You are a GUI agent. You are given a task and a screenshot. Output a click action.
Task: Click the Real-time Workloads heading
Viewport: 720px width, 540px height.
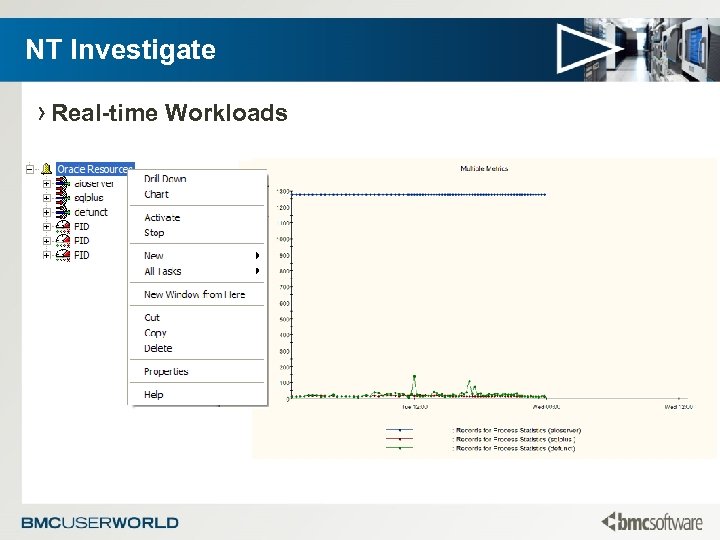point(169,113)
